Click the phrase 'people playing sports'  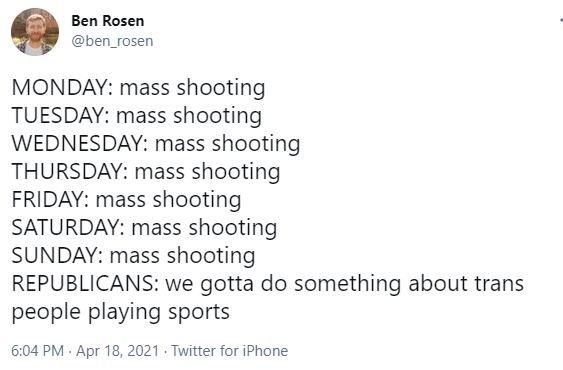[121, 312]
